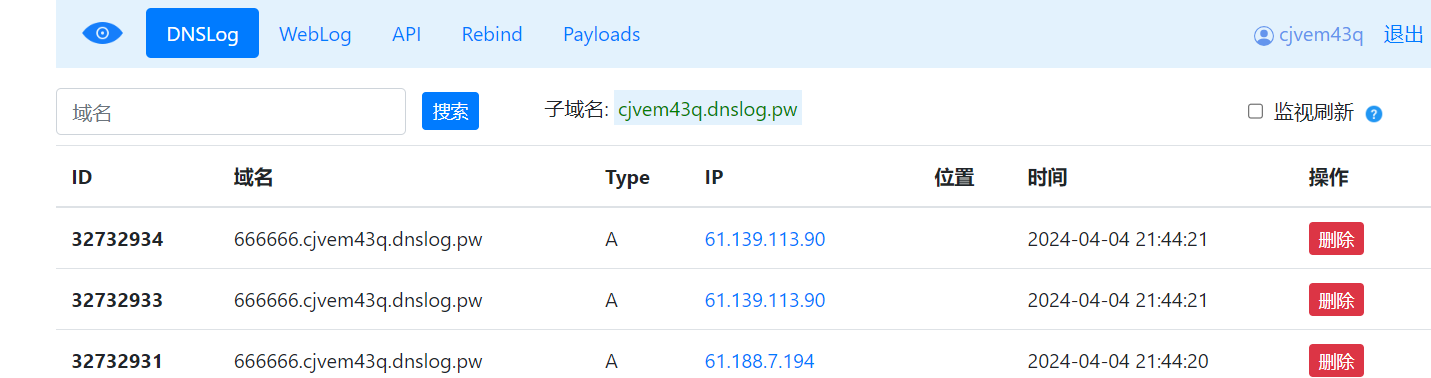Click domain 666666.cjvem43q.dnslog.pw in row 32732934
The width and height of the screenshot is (1431, 378).
[x=358, y=240]
